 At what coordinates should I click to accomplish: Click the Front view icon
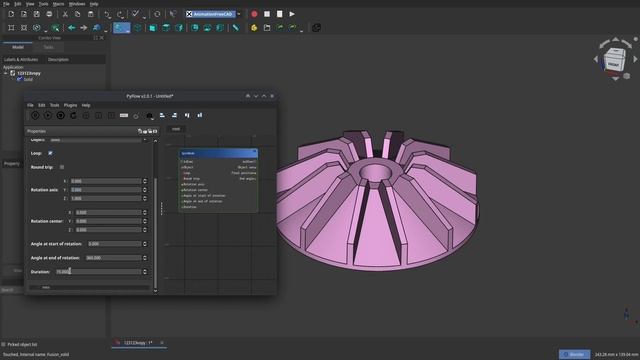[x=152, y=28]
